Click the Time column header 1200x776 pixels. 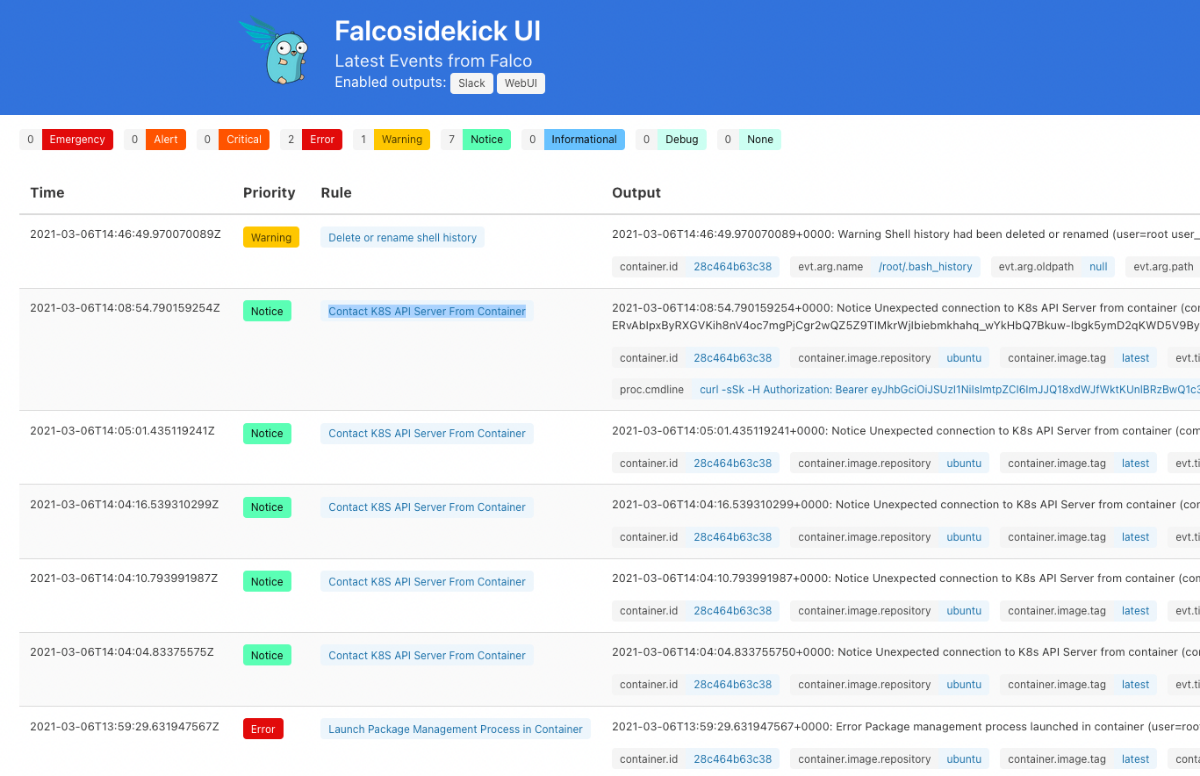(x=47, y=193)
